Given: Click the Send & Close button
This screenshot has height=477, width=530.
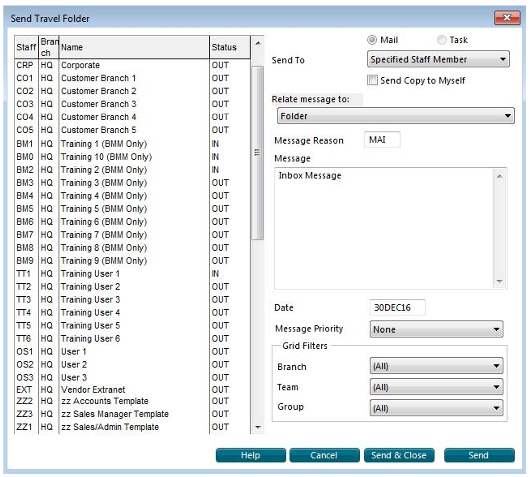Looking at the screenshot, I should (399, 455).
